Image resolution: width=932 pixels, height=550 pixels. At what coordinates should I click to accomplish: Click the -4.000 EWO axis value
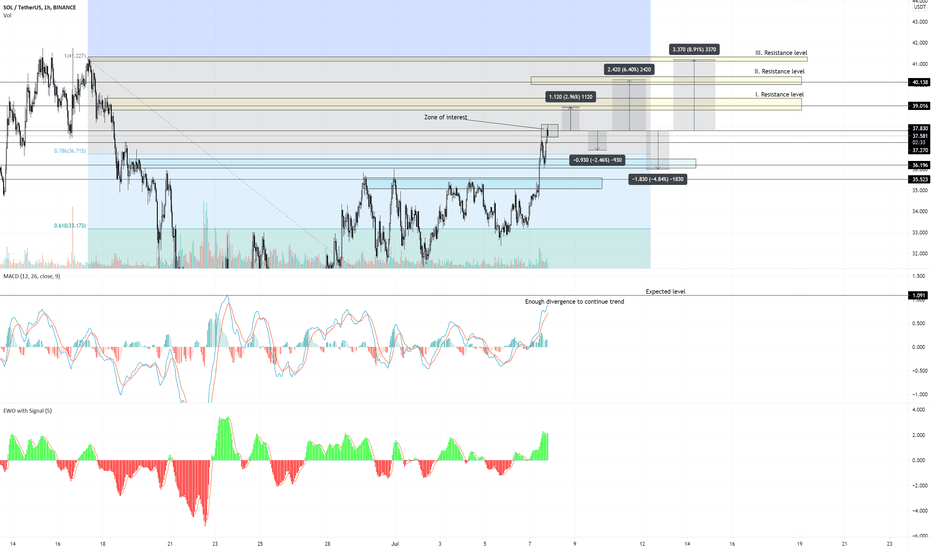[x=918, y=511]
